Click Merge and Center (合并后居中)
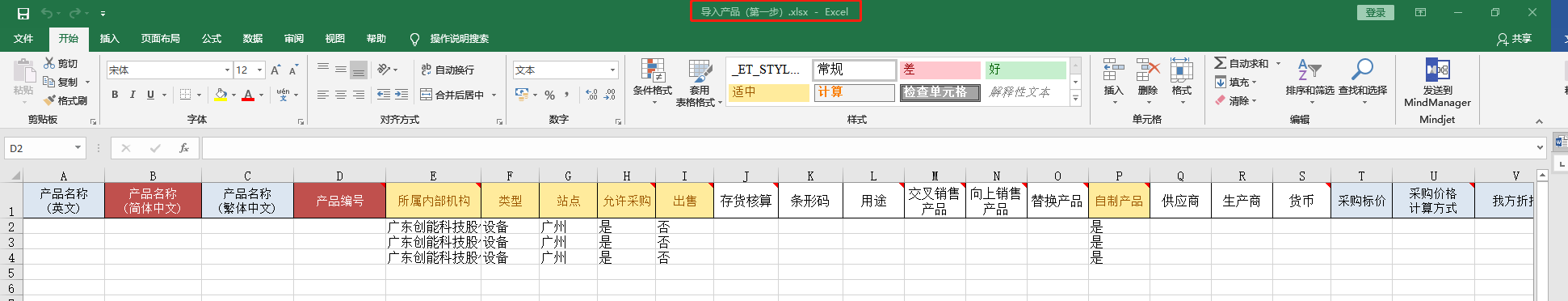 click(452, 95)
